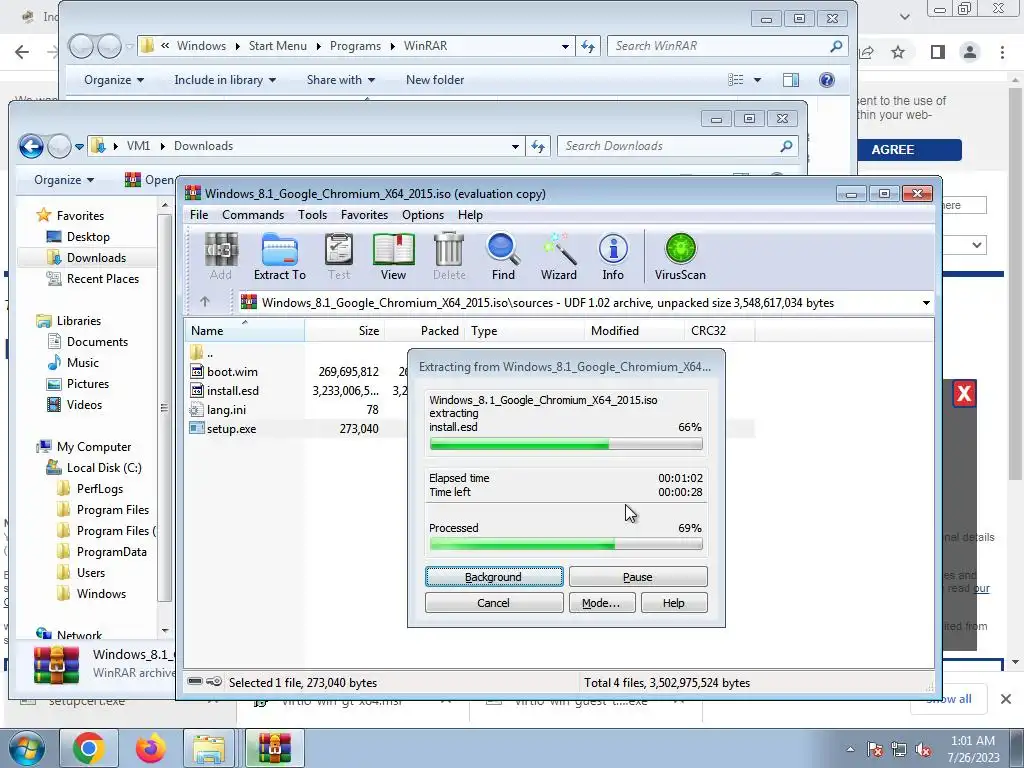Open Local Disk (C:) in navigation pane
The image size is (1024, 768).
coord(104,468)
